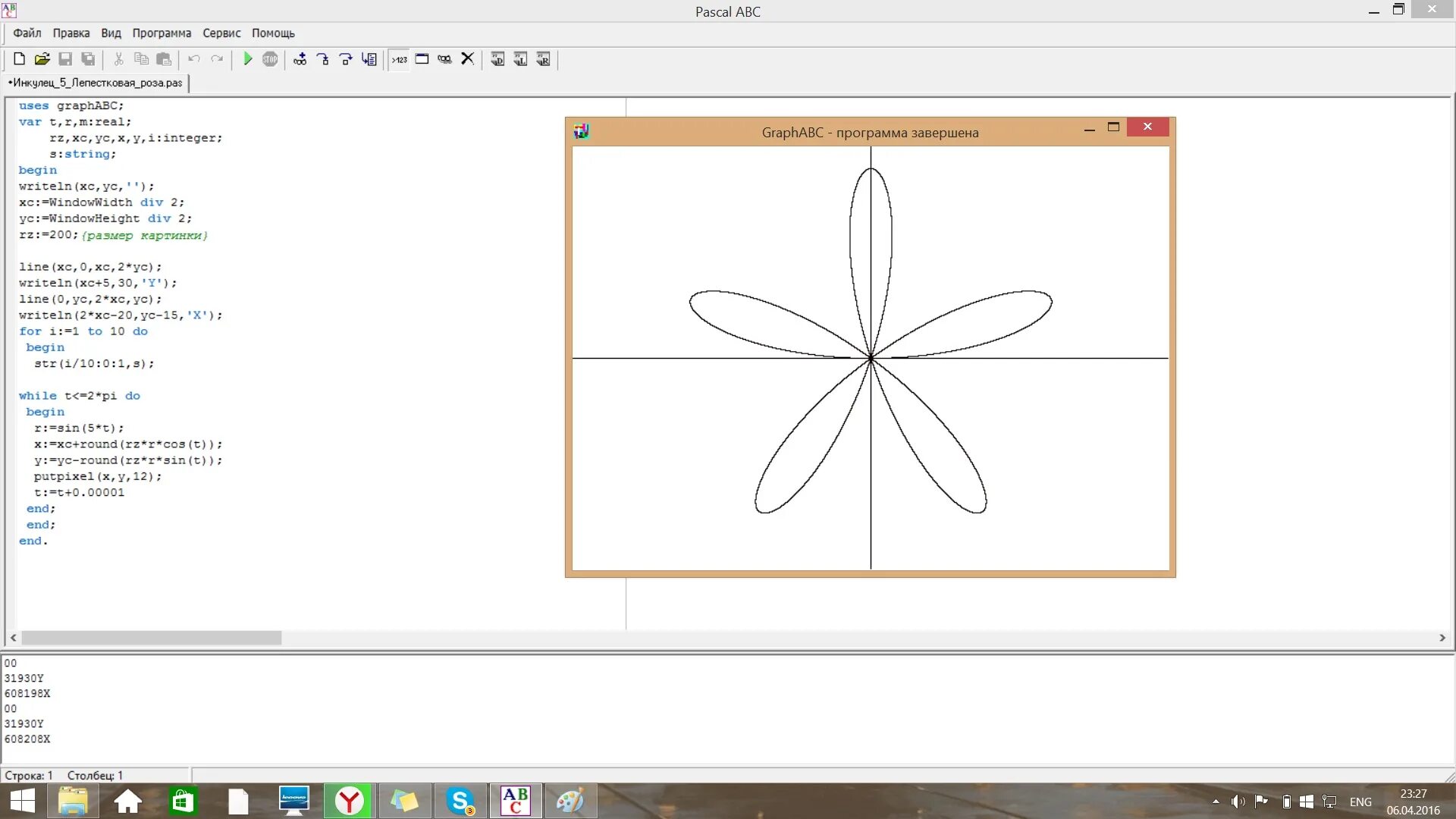The width and height of the screenshot is (1456, 819).
Task: Click the Stop program icon
Action: [270, 59]
